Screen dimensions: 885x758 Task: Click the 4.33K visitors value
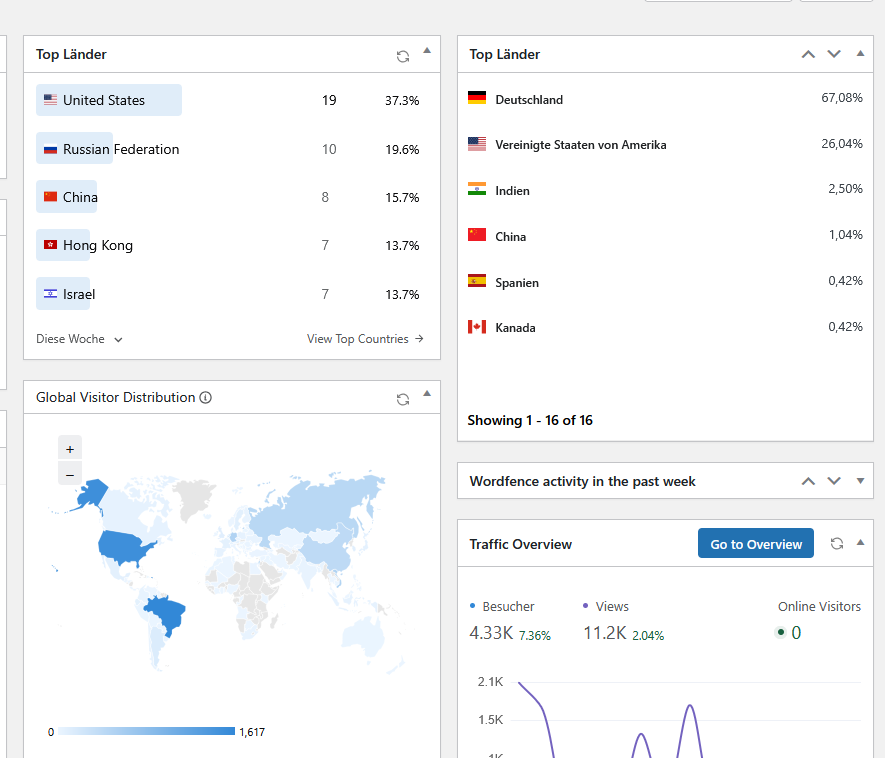pos(491,633)
